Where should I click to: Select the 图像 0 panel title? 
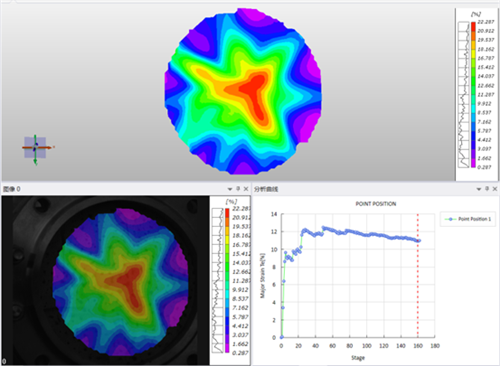click(12, 189)
